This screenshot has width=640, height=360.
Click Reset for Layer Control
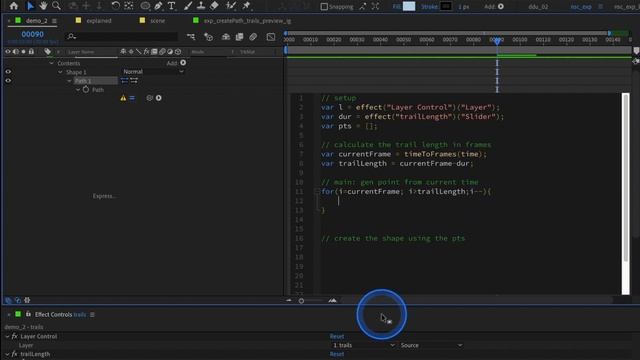click(x=337, y=336)
